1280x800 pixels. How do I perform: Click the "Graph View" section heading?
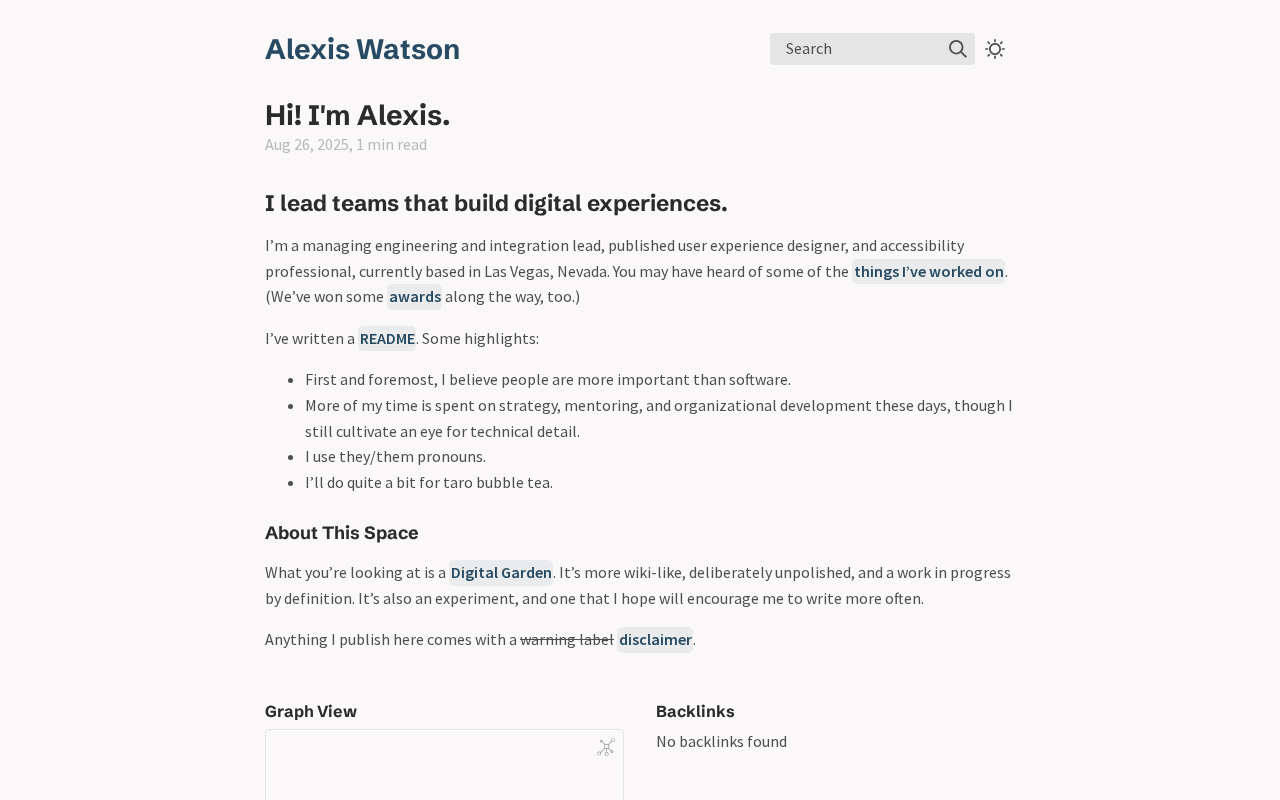click(311, 712)
